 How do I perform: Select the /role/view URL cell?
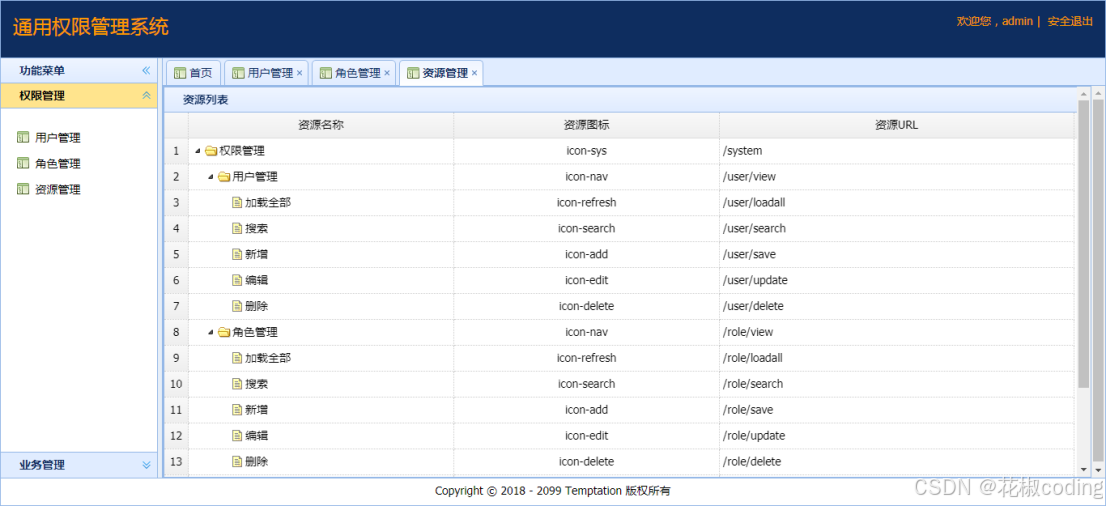point(897,332)
